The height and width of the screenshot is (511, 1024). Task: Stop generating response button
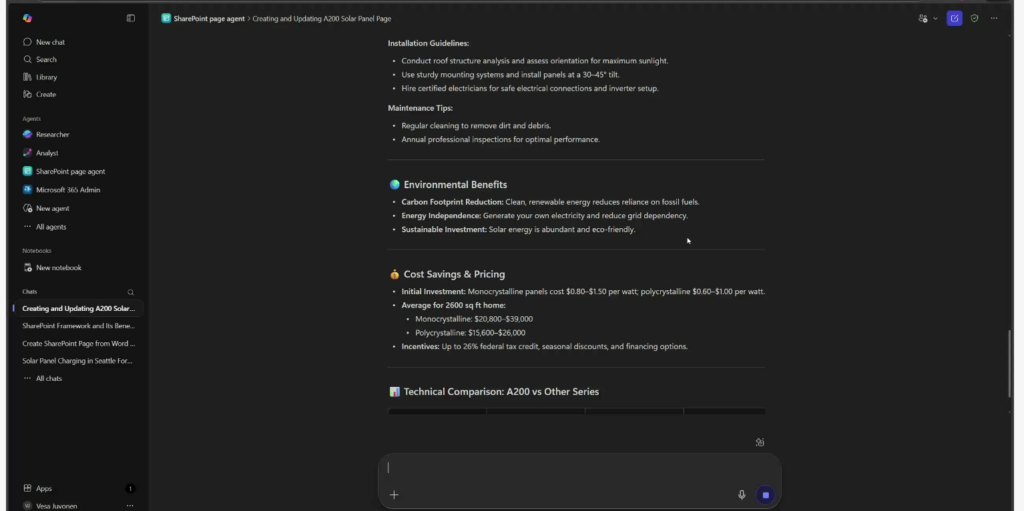click(765, 494)
